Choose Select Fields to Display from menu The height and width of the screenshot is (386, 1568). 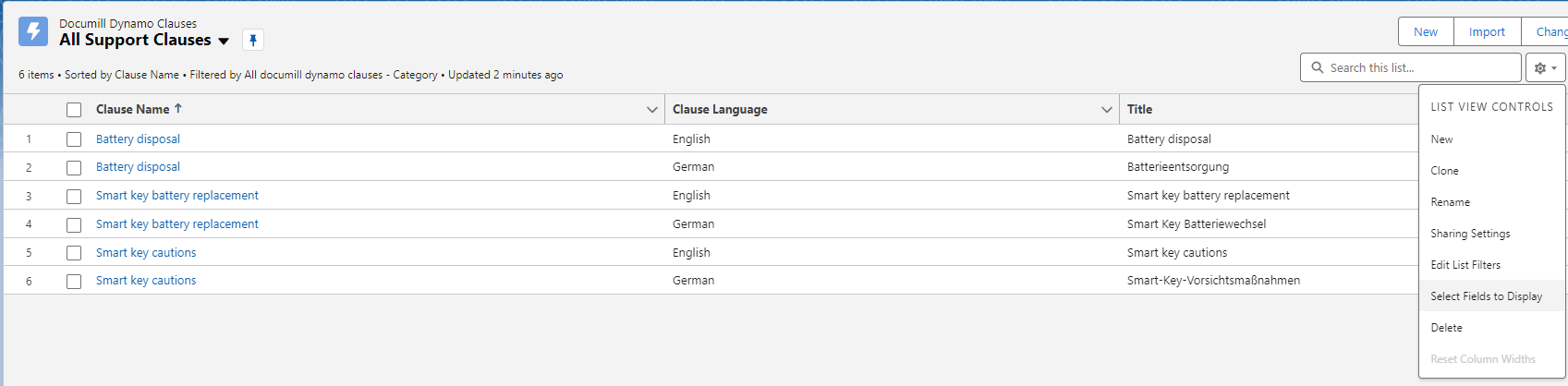[x=1486, y=296]
